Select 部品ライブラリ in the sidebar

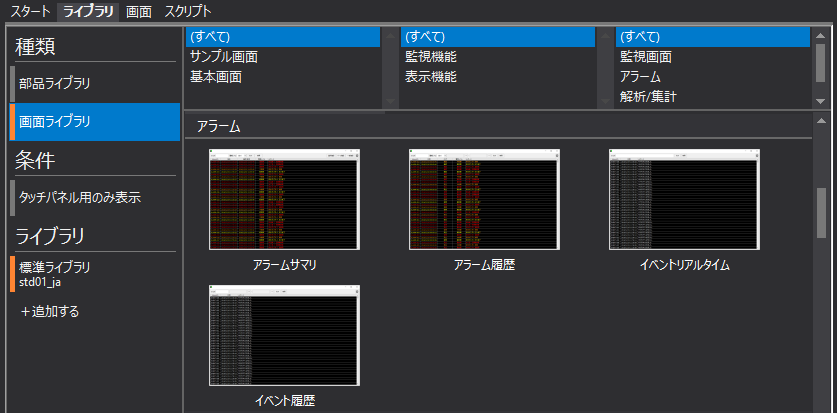coord(55,83)
